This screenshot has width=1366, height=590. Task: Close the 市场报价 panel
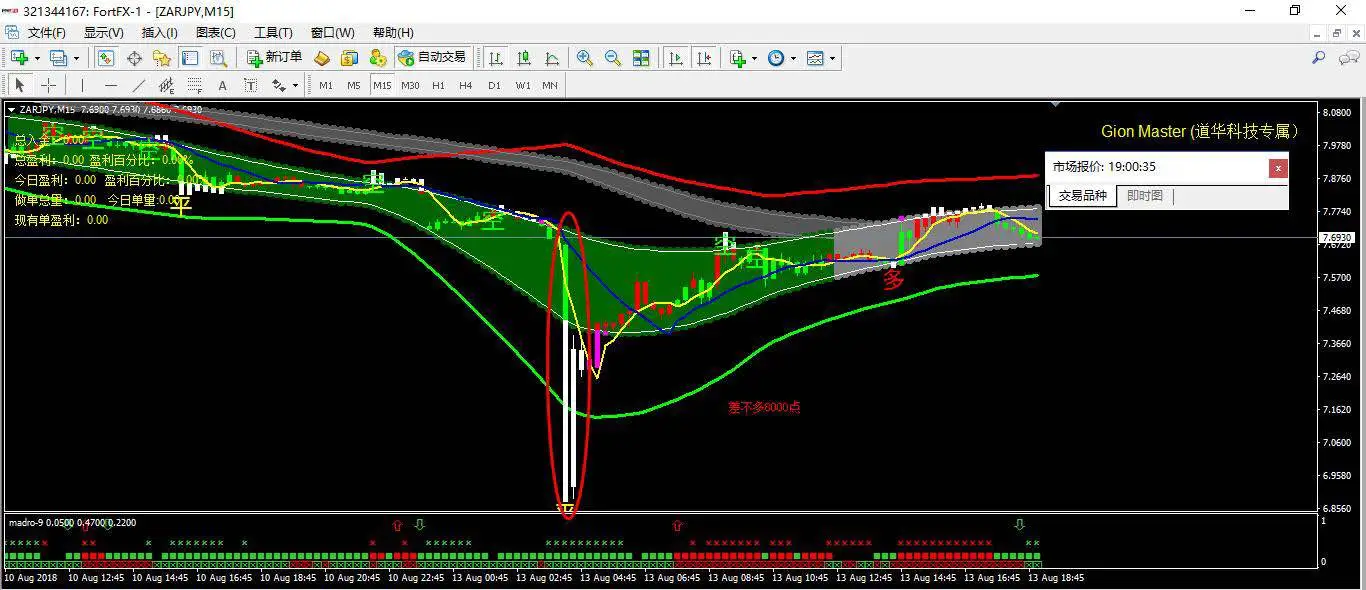coord(1278,168)
